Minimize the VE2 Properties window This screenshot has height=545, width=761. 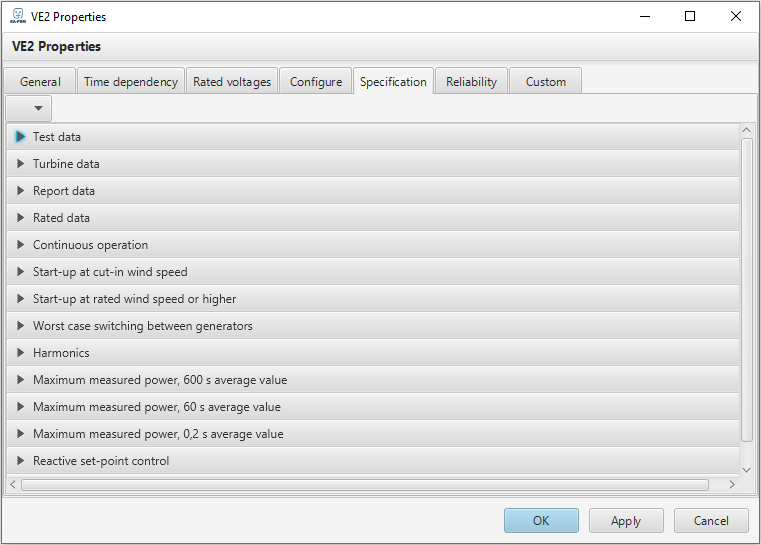[645, 16]
